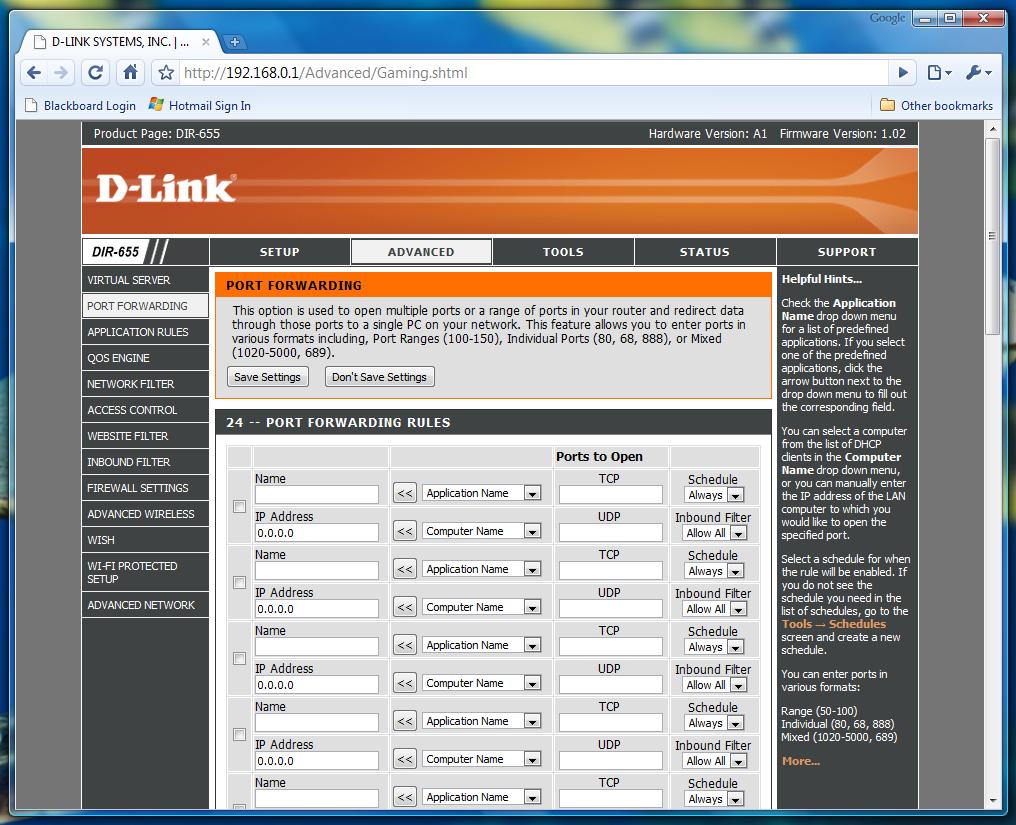The height and width of the screenshot is (825, 1016).
Task: Open the WI-FI PROTECTED SETUP menu item
Action: tap(145, 572)
